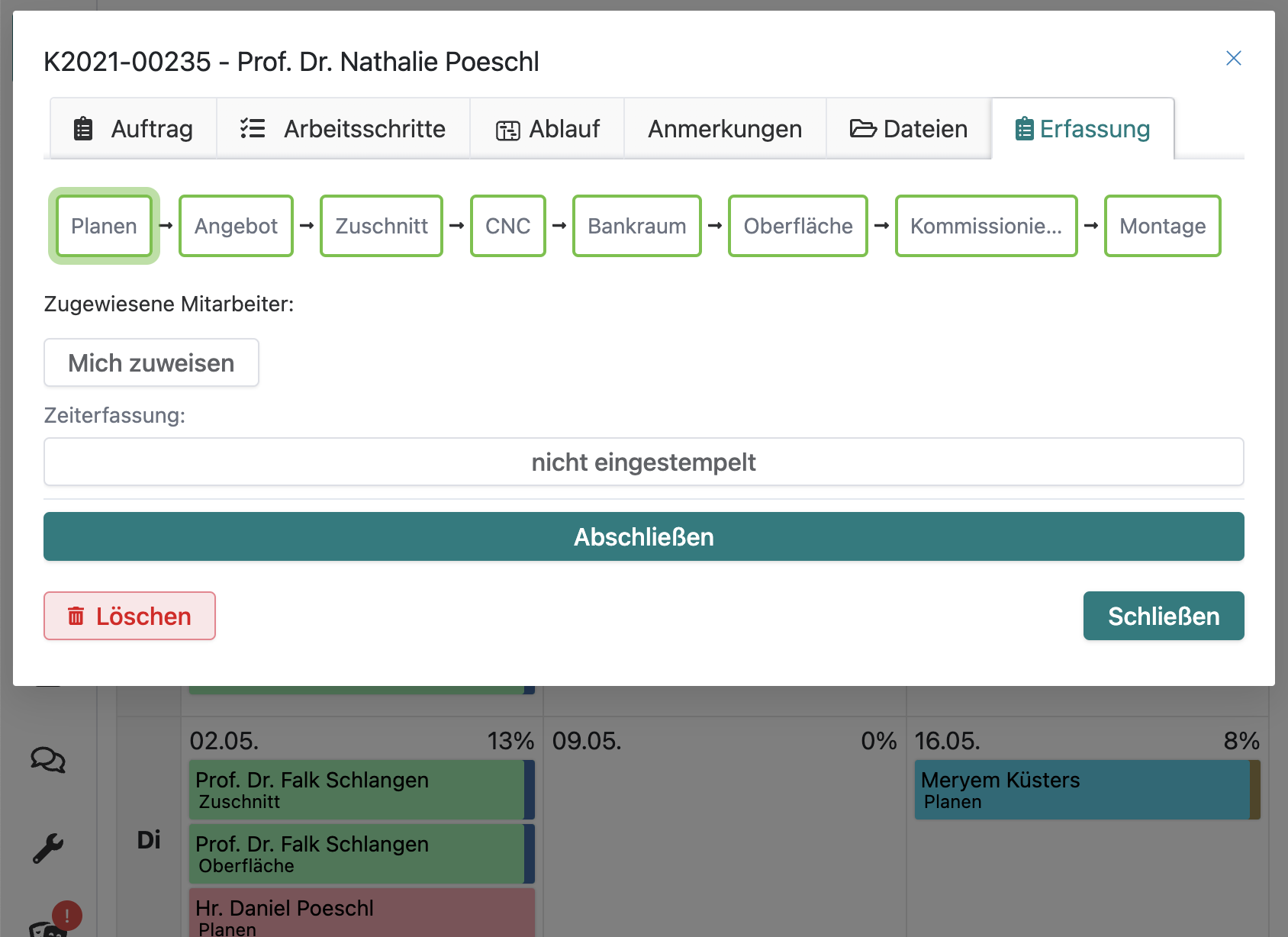Select the Zuschnitt workflow step
The height and width of the screenshot is (937, 1288).
coord(381,226)
